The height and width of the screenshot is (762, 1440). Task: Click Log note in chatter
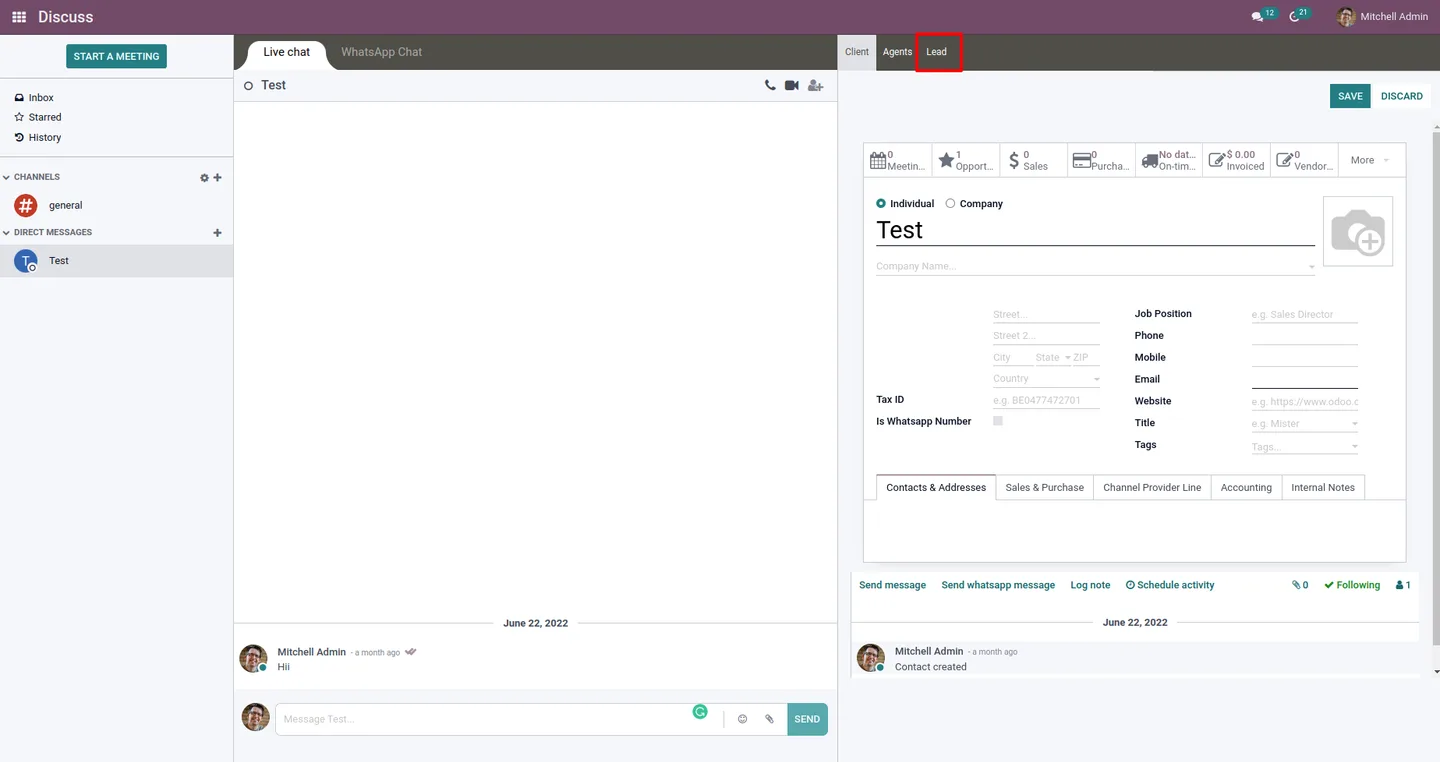1090,585
